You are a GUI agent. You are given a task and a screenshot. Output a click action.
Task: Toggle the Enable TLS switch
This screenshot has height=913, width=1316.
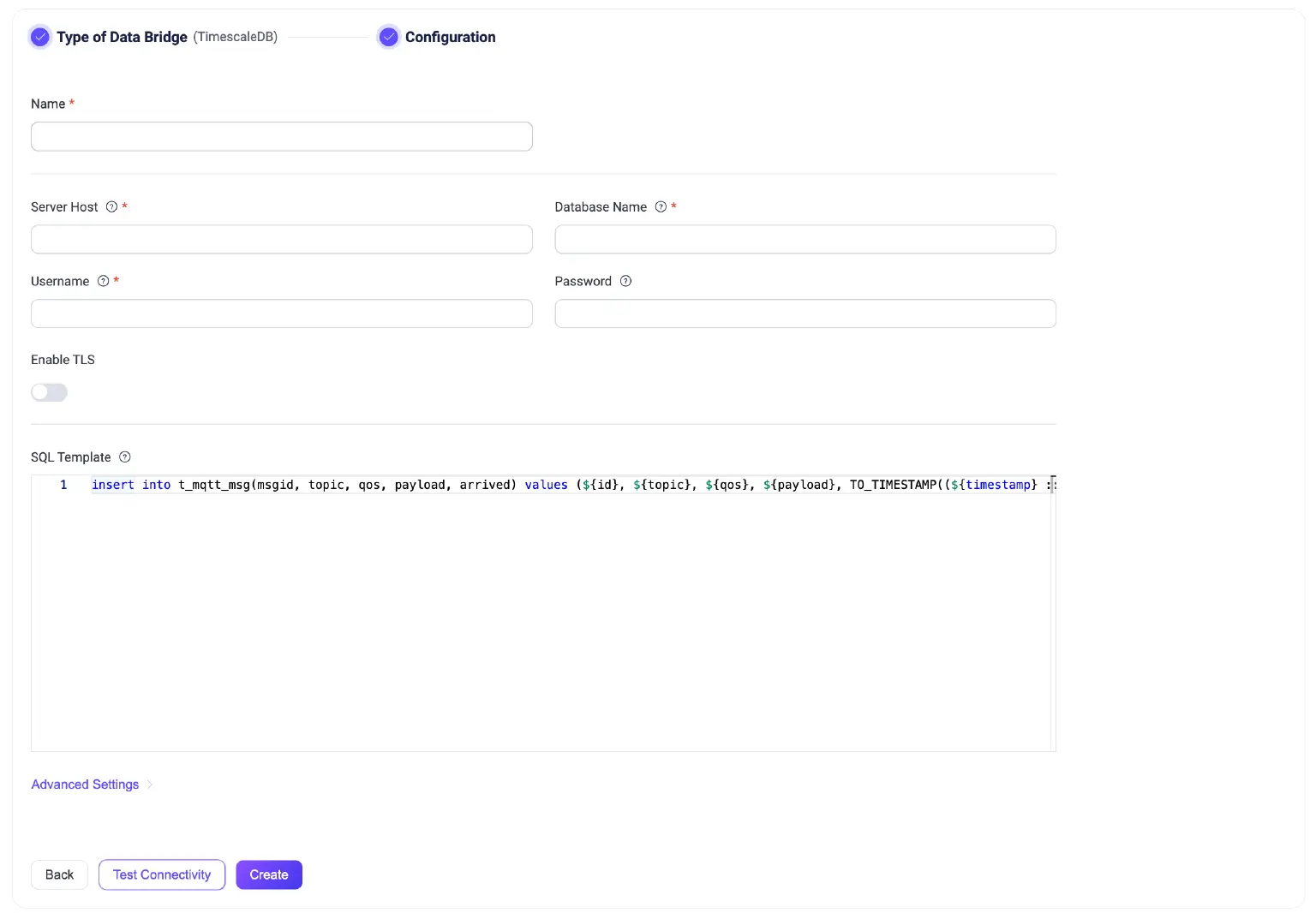coord(49,392)
